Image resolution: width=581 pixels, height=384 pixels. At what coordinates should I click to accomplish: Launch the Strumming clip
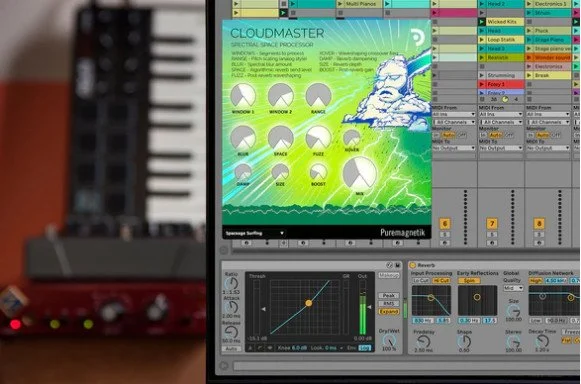coord(482,75)
